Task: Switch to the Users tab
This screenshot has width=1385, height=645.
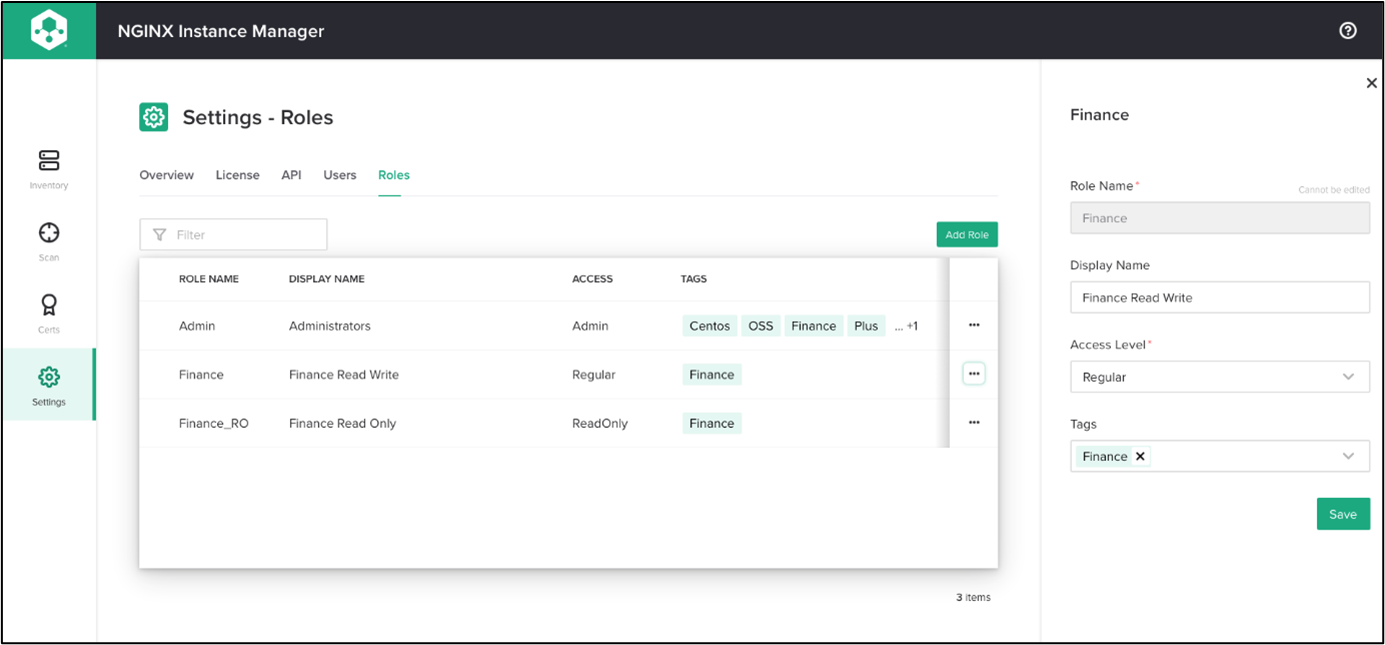Action: 340,175
